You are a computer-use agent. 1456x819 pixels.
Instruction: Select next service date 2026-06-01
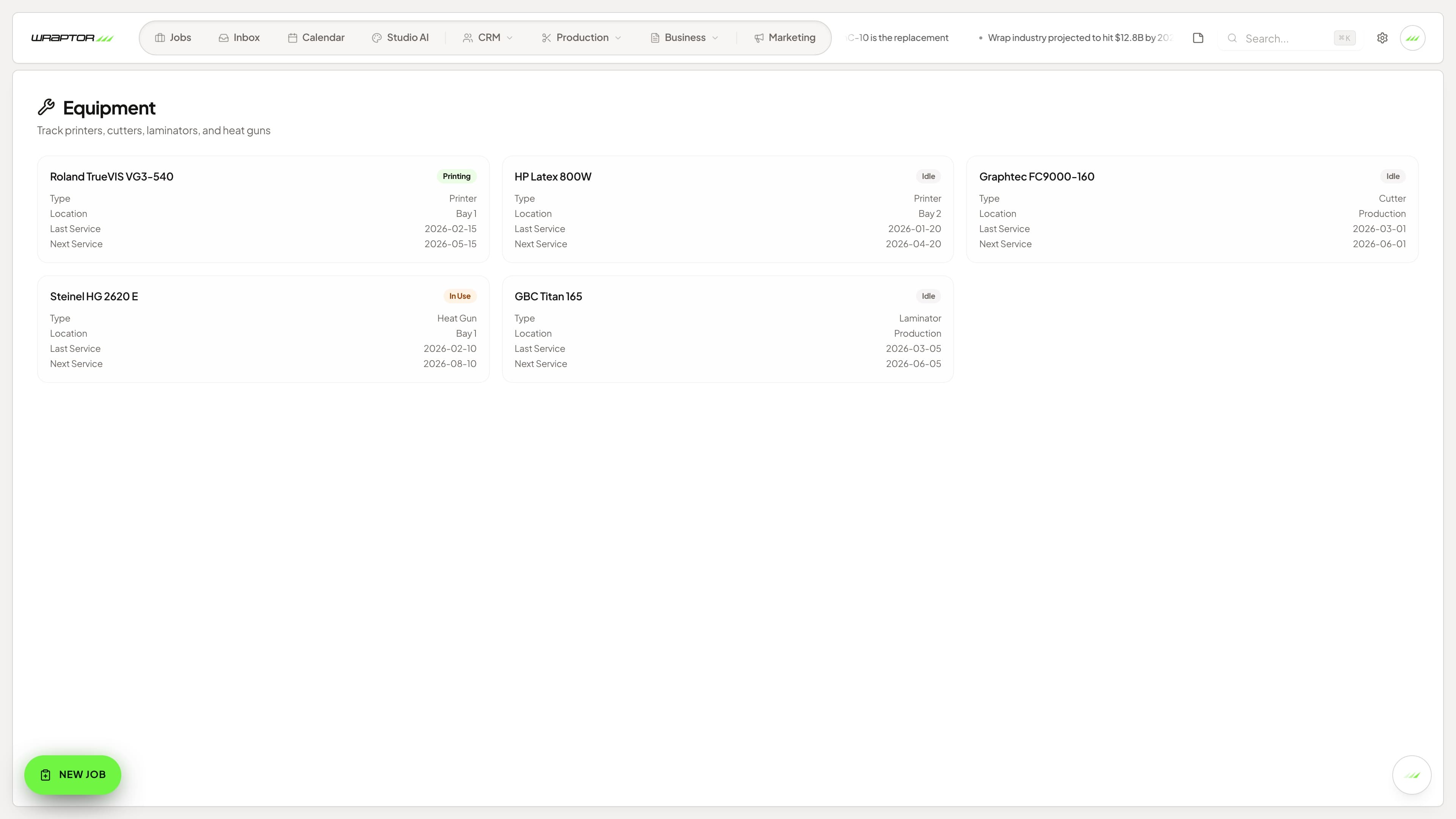coord(1379,244)
